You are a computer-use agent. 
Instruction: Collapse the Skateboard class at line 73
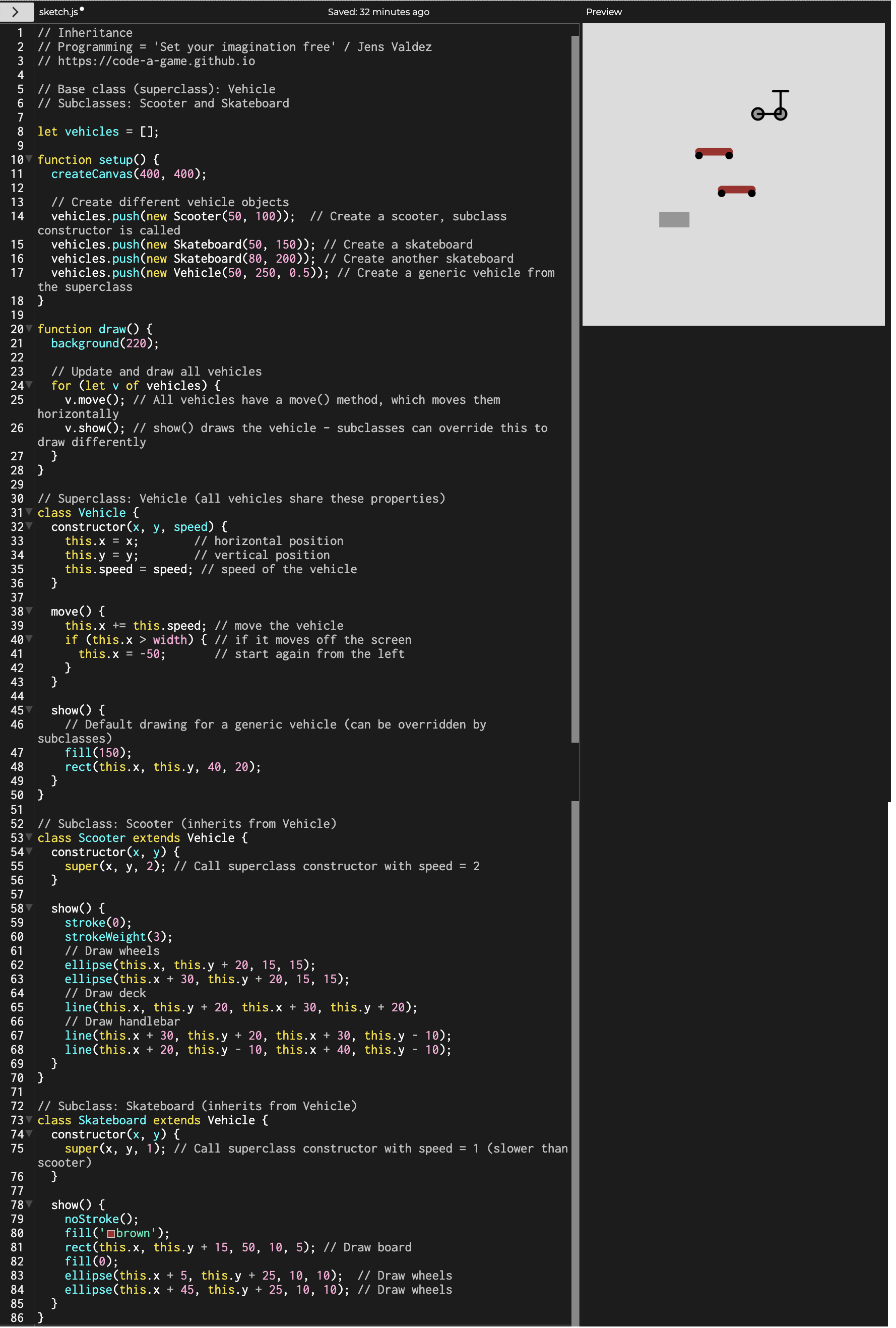tap(29, 1119)
